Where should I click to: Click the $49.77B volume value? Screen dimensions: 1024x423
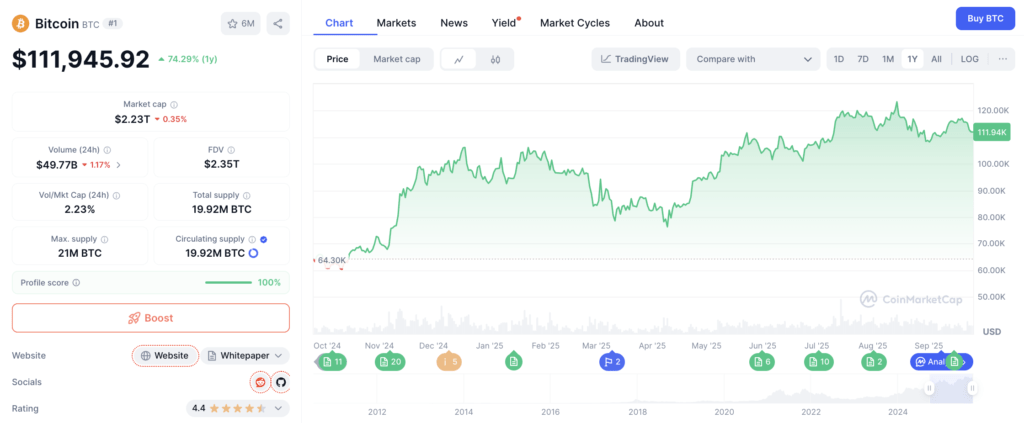[57, 165]
